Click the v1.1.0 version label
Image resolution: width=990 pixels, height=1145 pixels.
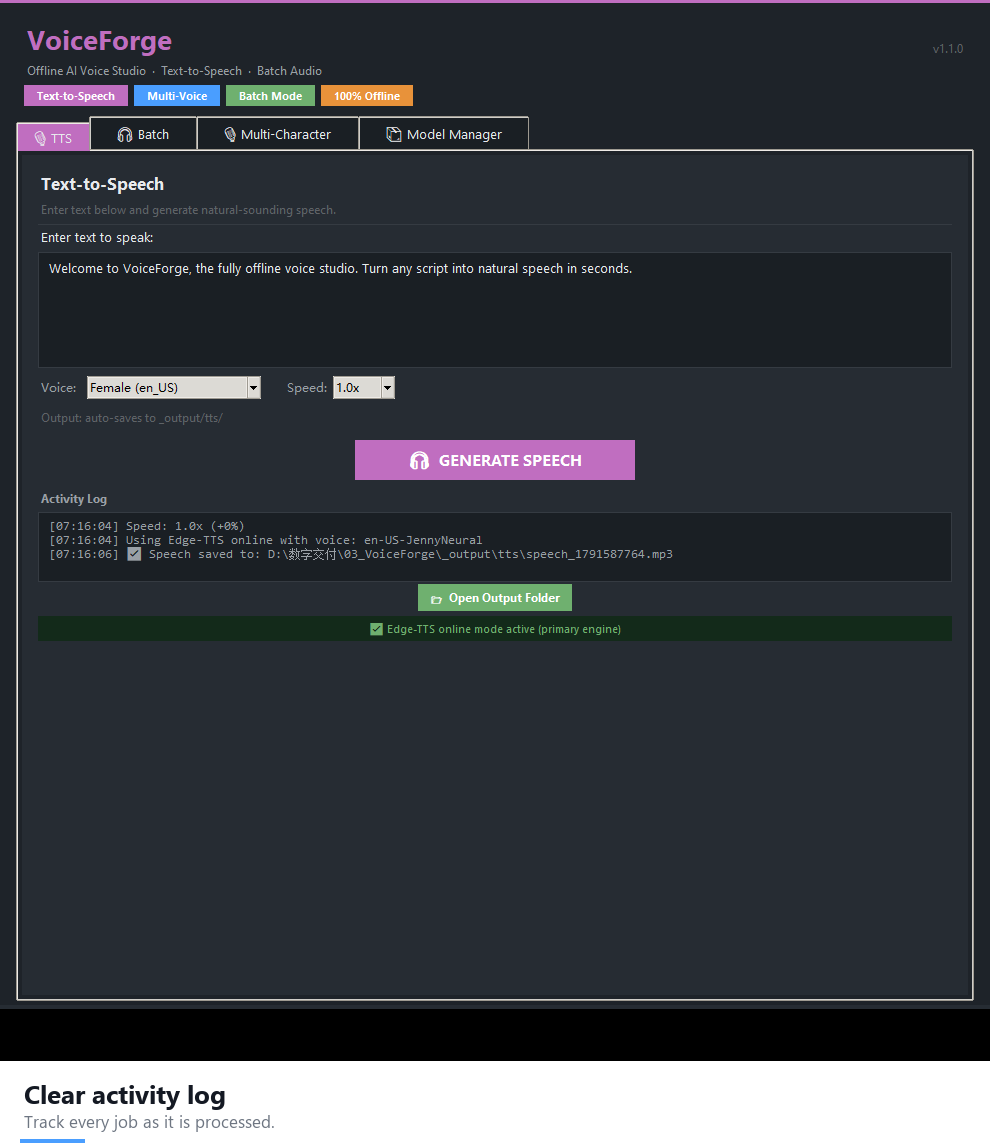click(948, 49)
